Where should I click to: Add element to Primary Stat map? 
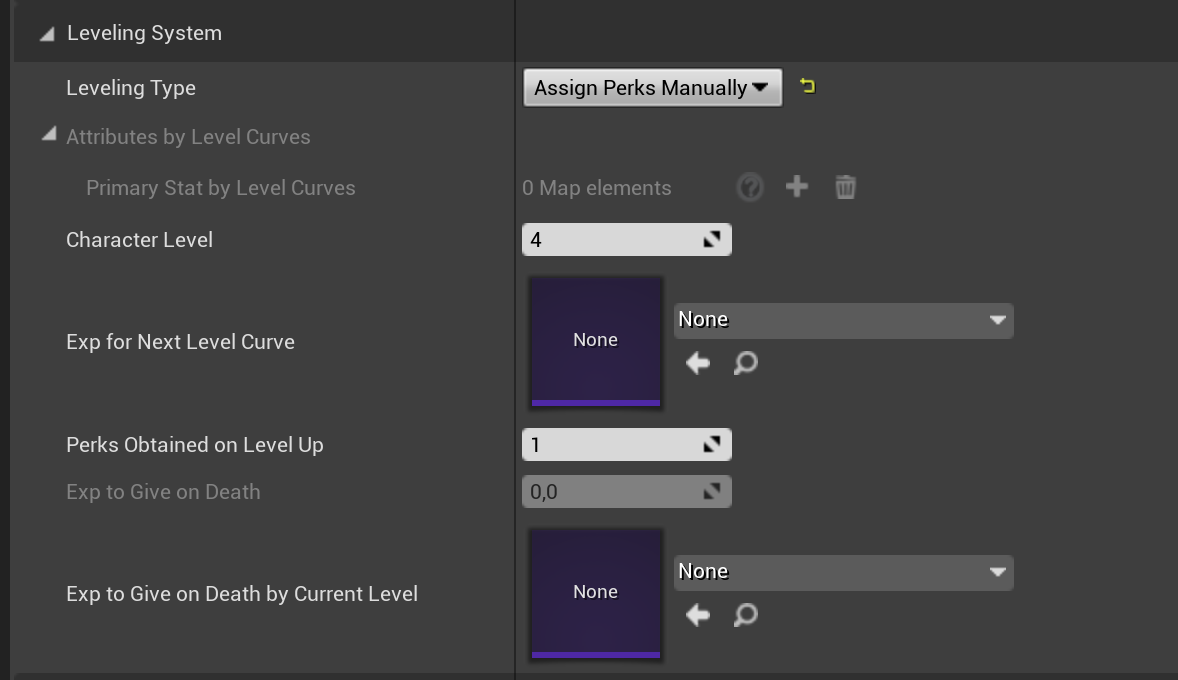click(797, 187)
